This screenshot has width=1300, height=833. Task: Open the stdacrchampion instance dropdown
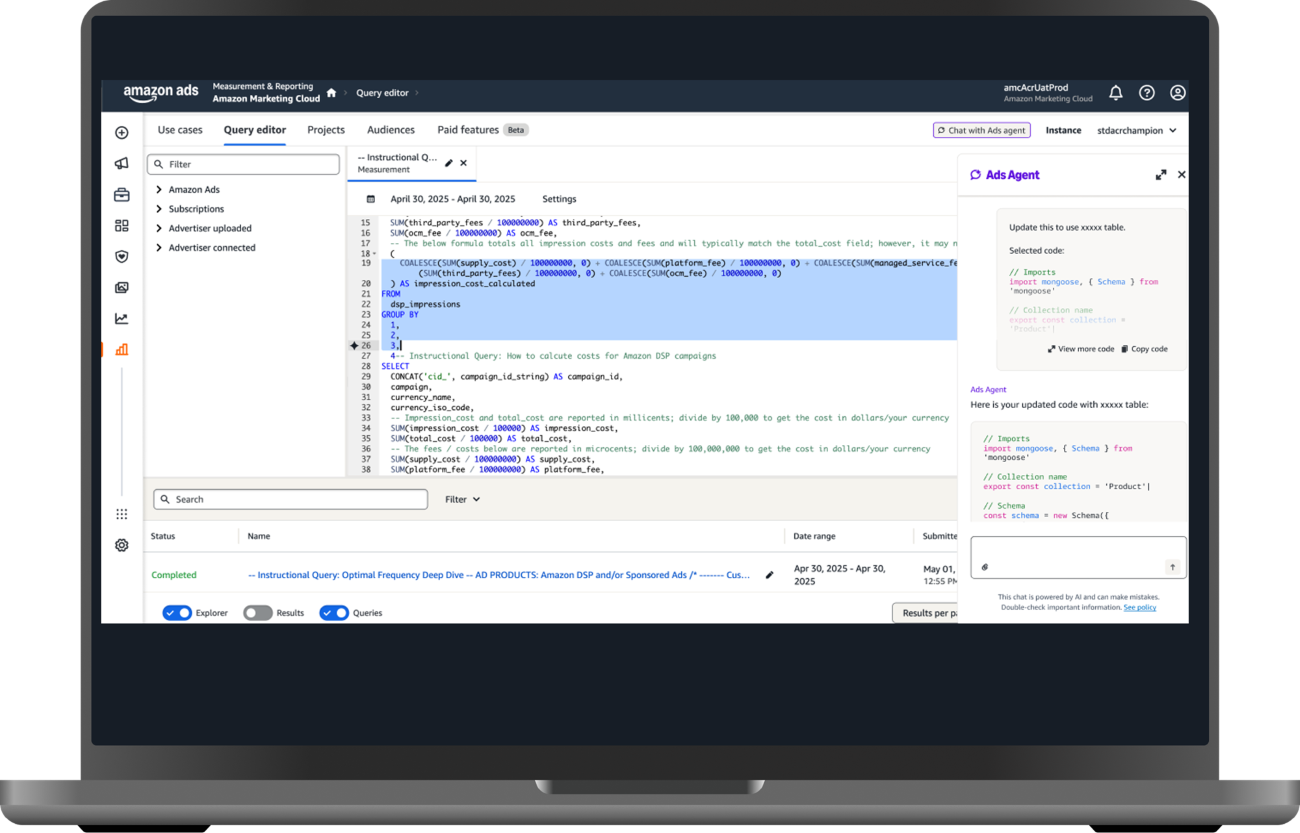coord(1136,130)
